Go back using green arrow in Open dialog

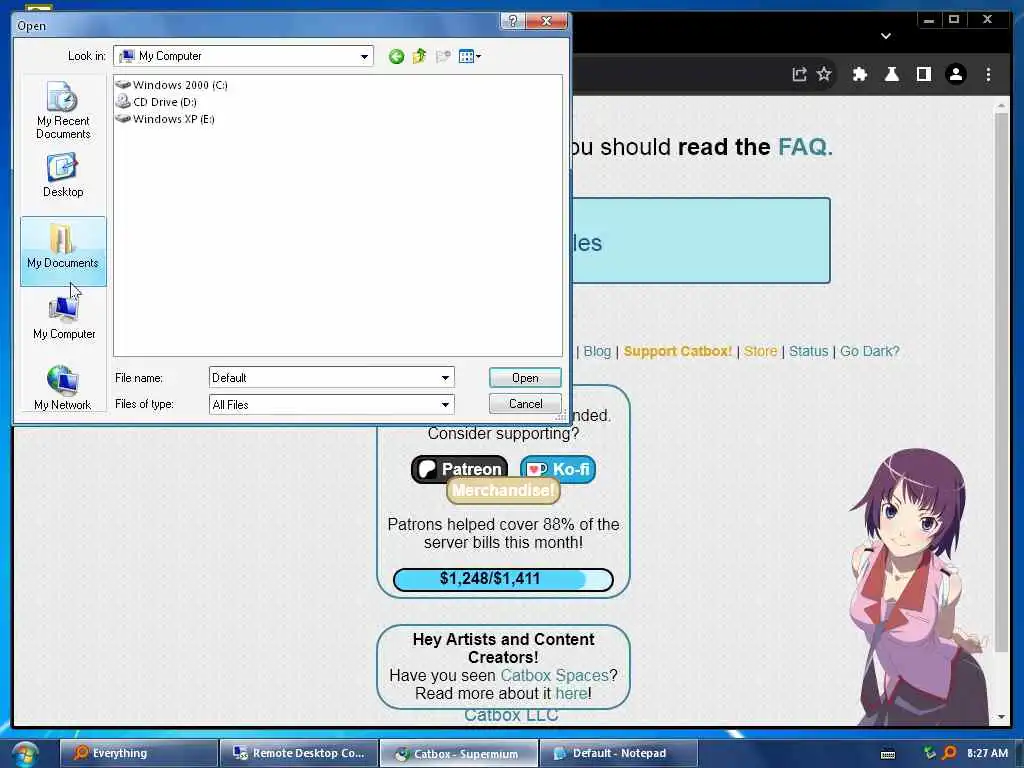[396, 57]
